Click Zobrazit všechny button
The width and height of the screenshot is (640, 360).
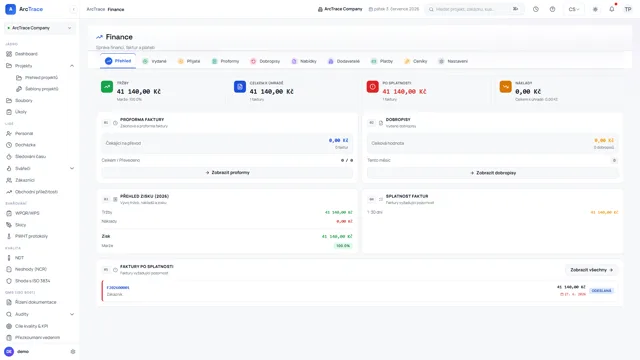click(592, 270)
